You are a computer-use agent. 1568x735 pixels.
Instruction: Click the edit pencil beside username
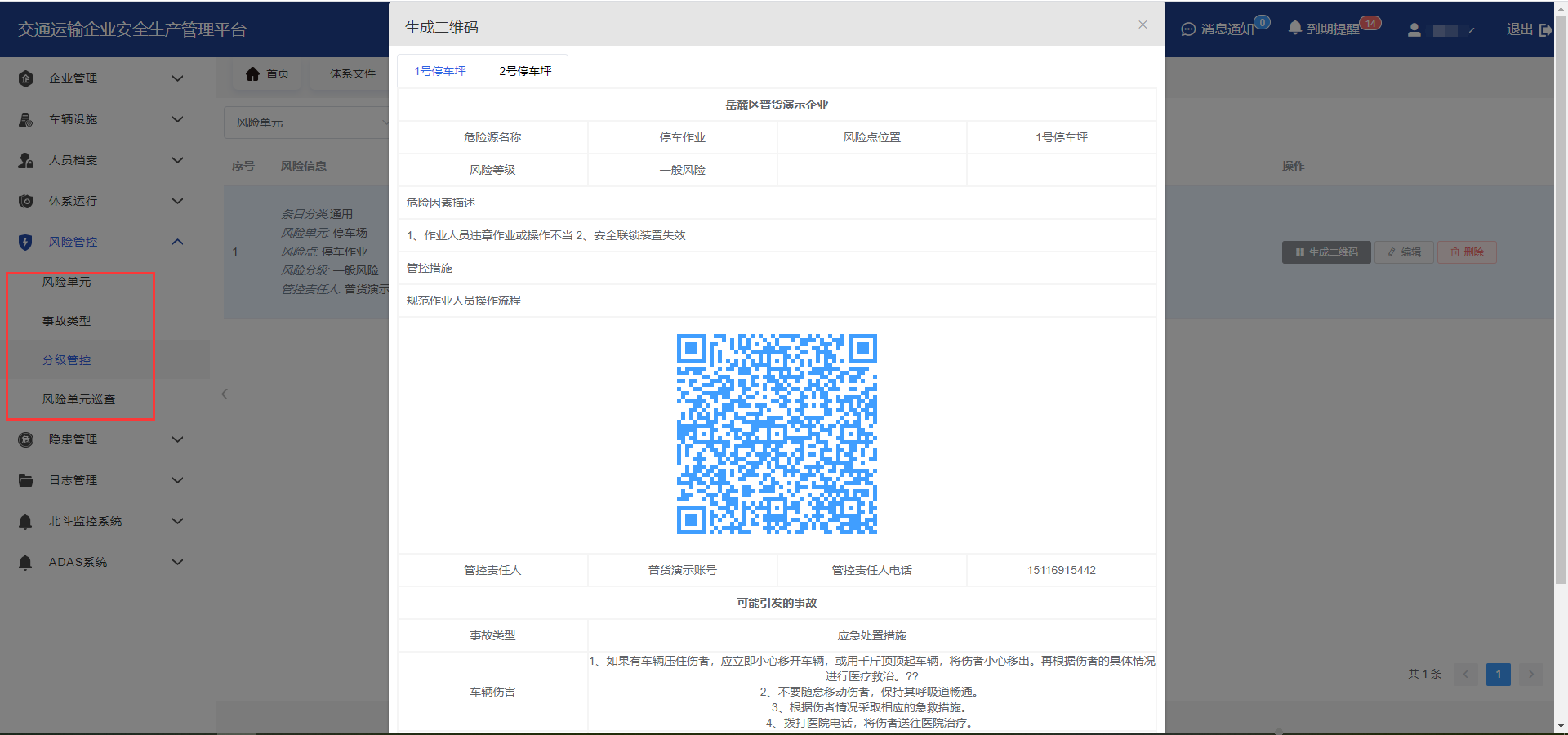click(1471, 30)
